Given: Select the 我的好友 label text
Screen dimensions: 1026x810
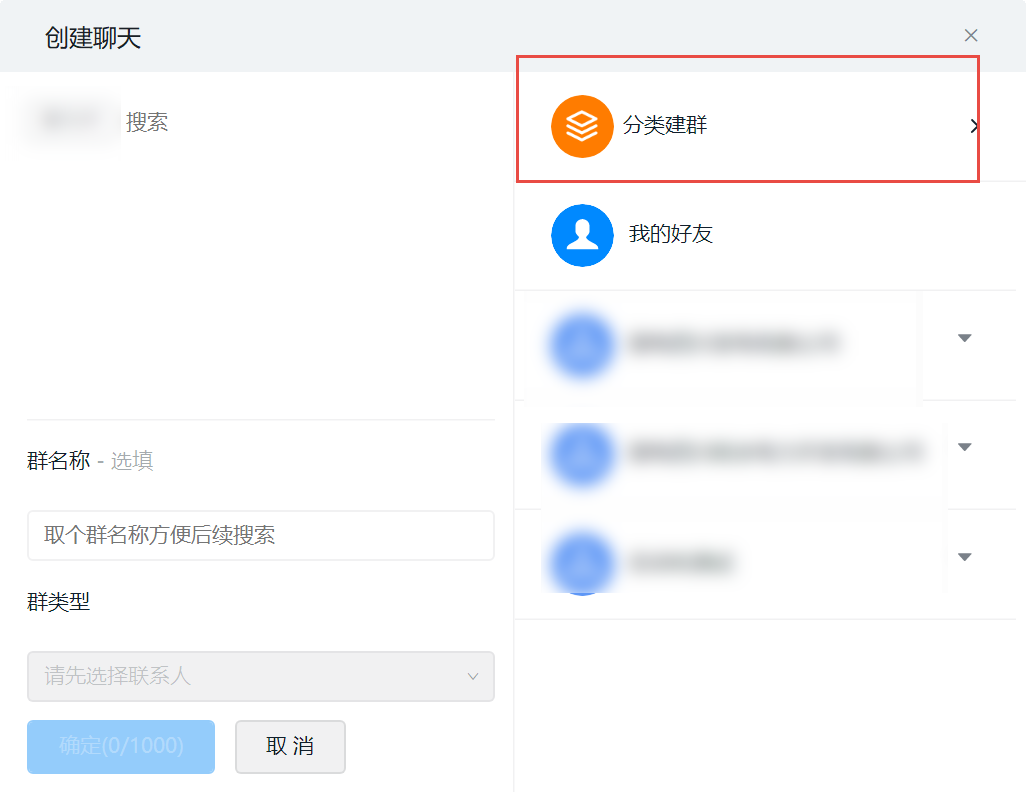Looking at the screenshot, I should point(670,235).
